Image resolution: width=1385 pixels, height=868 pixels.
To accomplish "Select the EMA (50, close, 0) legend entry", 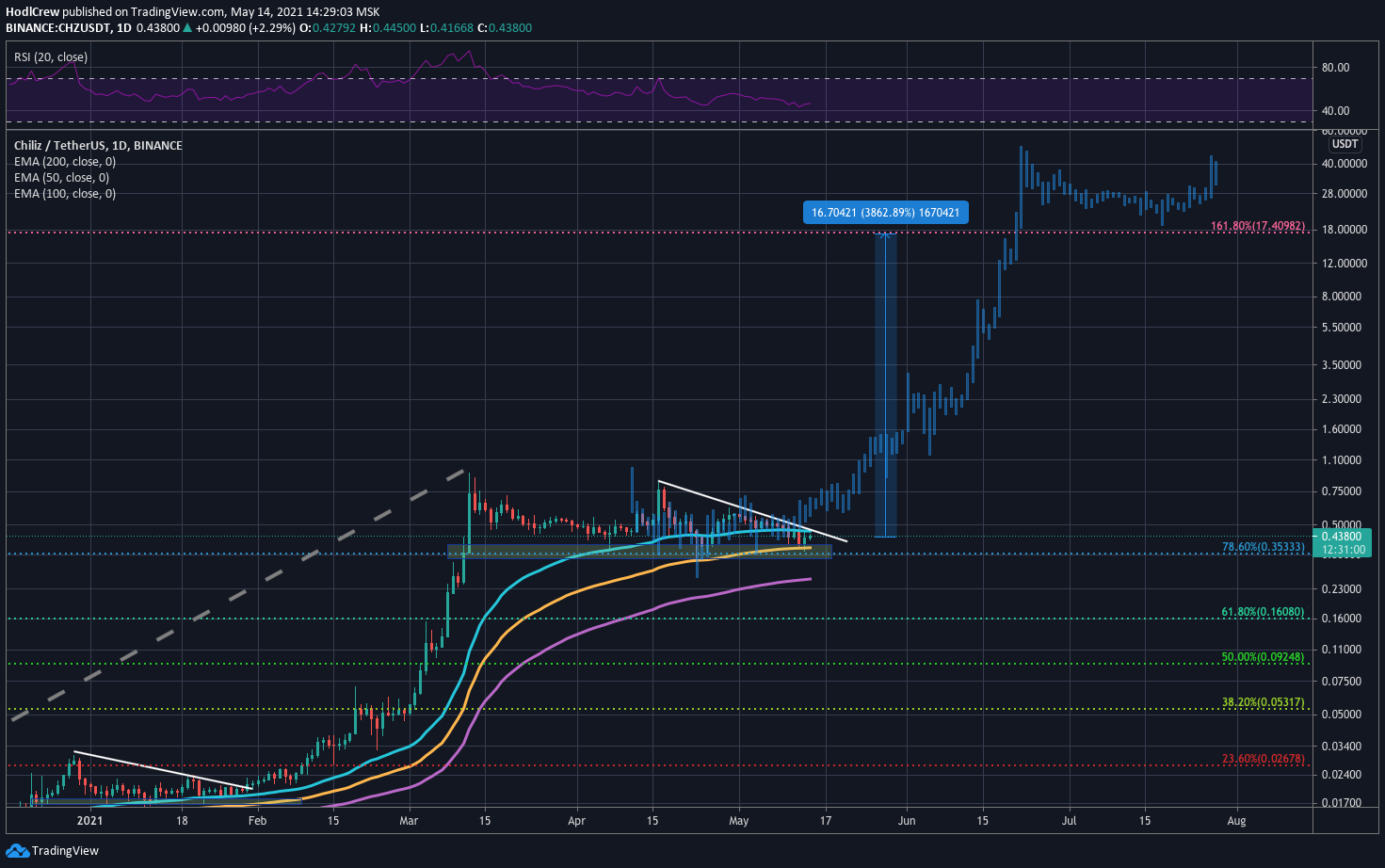I will [61, 178].
